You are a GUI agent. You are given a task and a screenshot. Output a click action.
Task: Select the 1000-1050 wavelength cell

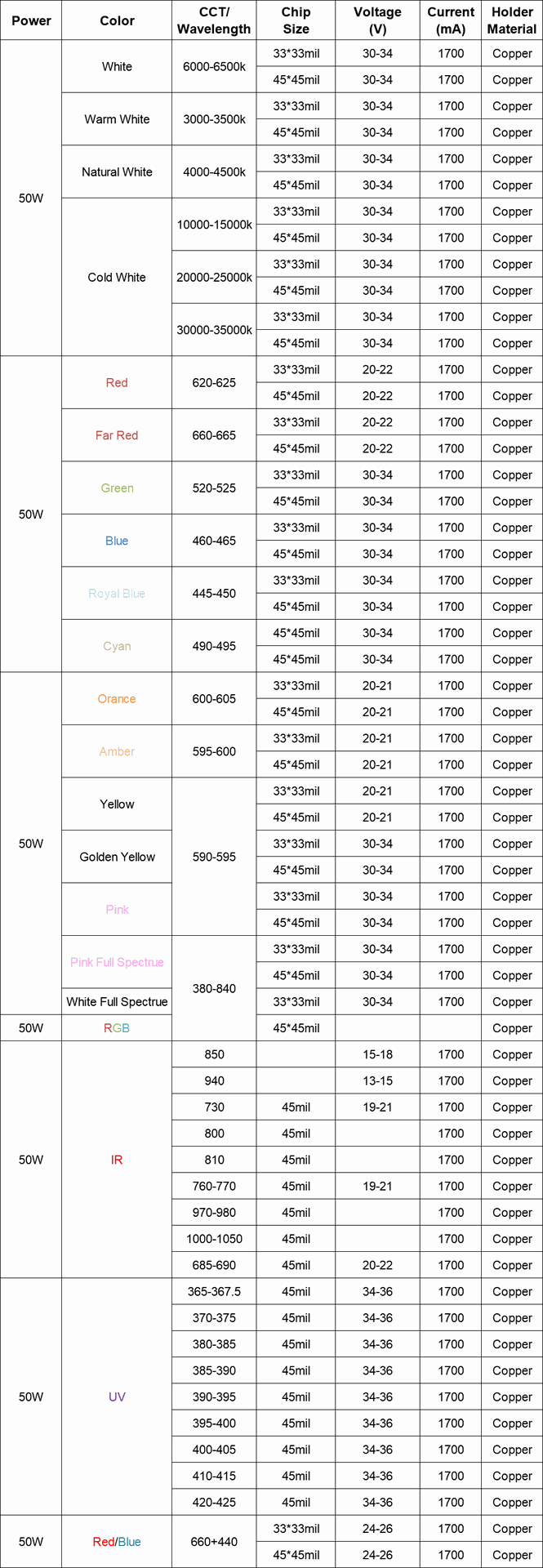pos(214,1239)
